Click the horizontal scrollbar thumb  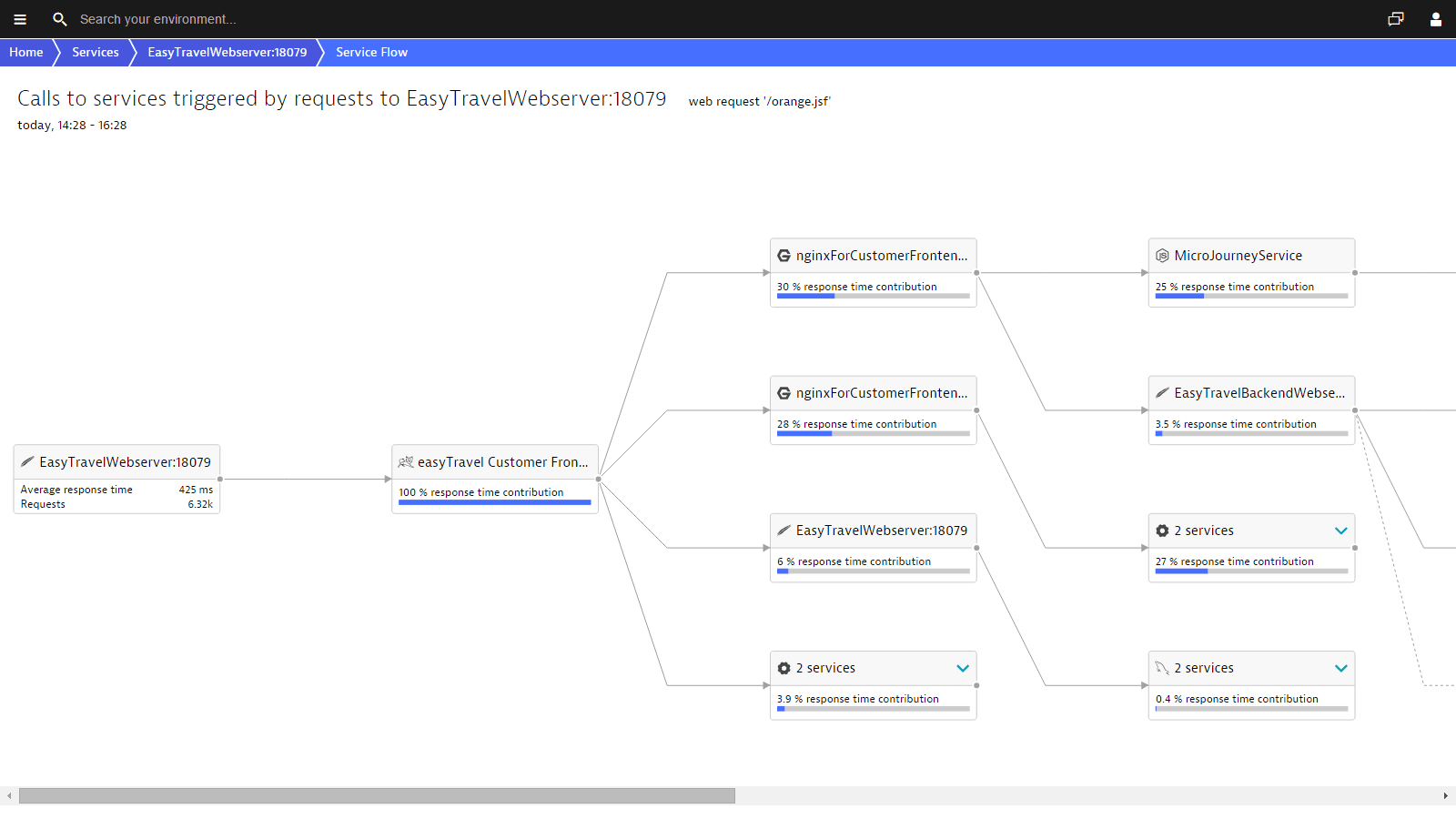pos(377,795)
